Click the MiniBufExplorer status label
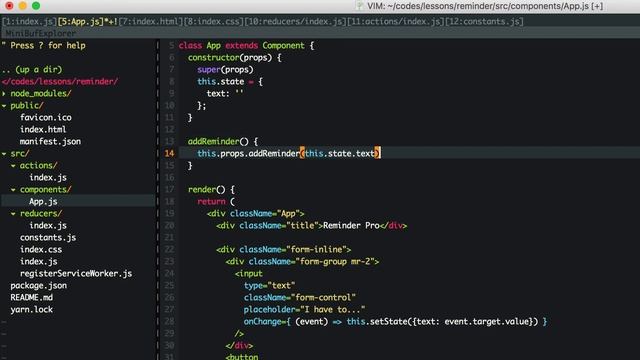 point(41,33)
